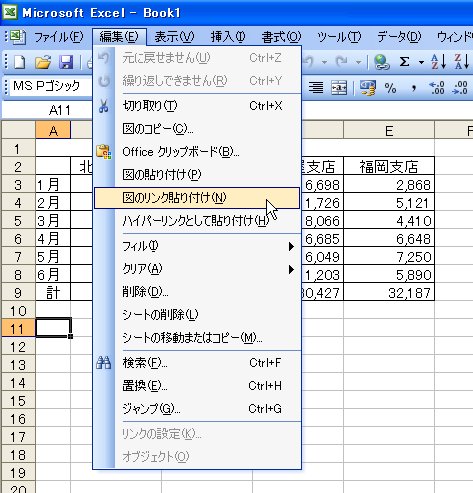Click cell containing 5,121
473x493 pixels.
pyautogui.click(x=389, y=202)
